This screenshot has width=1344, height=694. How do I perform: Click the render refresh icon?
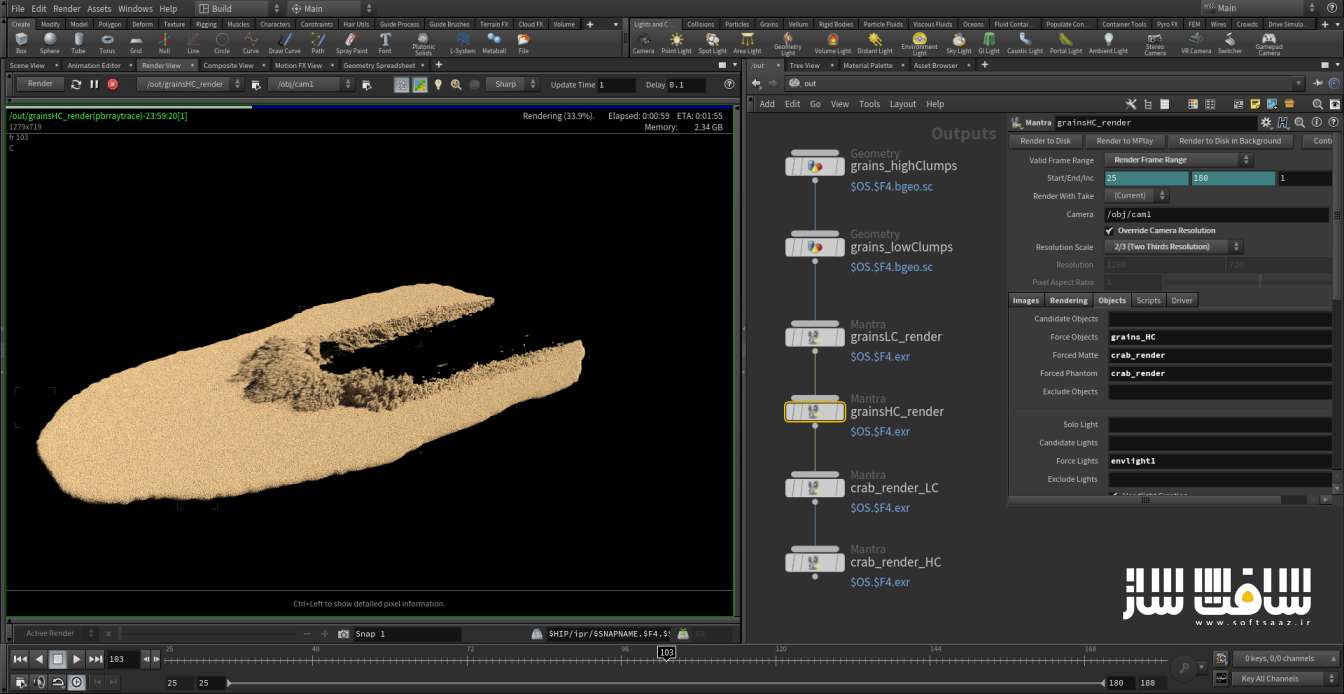click(75, 84)
